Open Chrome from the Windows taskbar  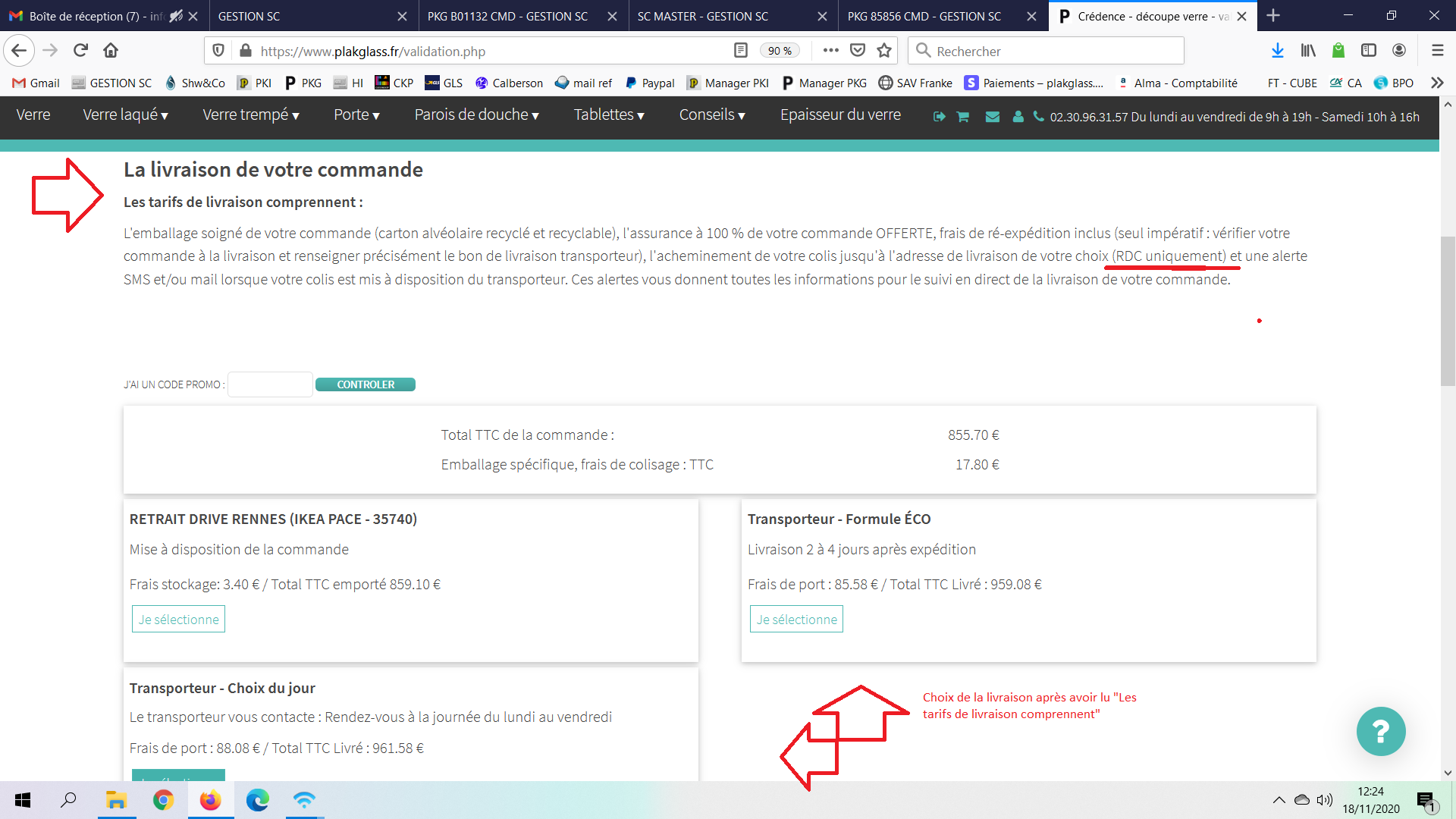pos(163,800)
